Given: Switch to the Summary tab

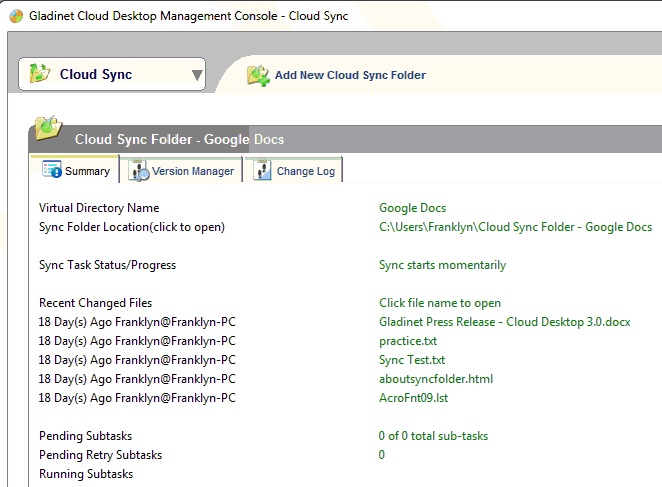Looking at the screenshot, I should [x=75, y=170].
